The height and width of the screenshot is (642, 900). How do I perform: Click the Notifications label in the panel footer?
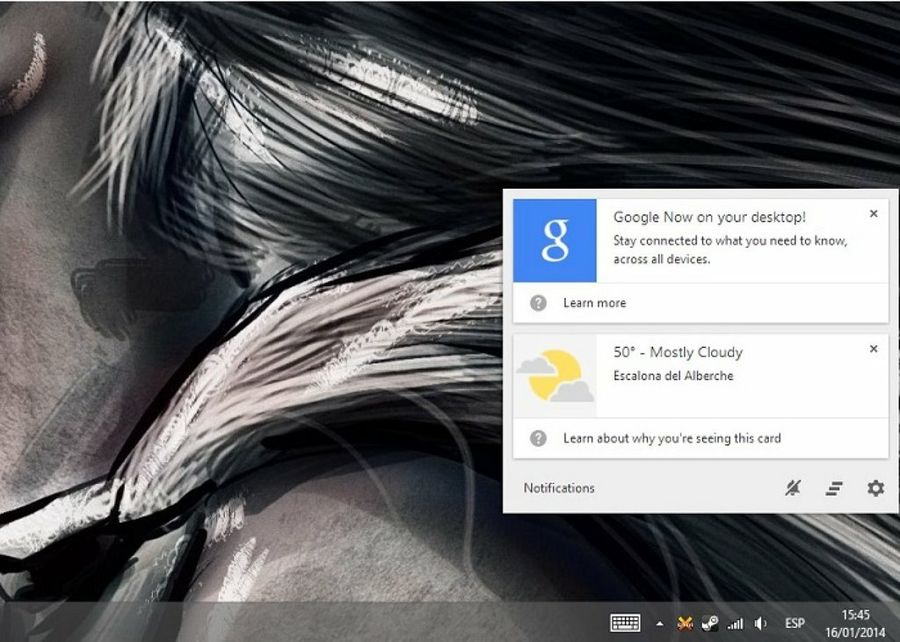[x=559, y=488]
